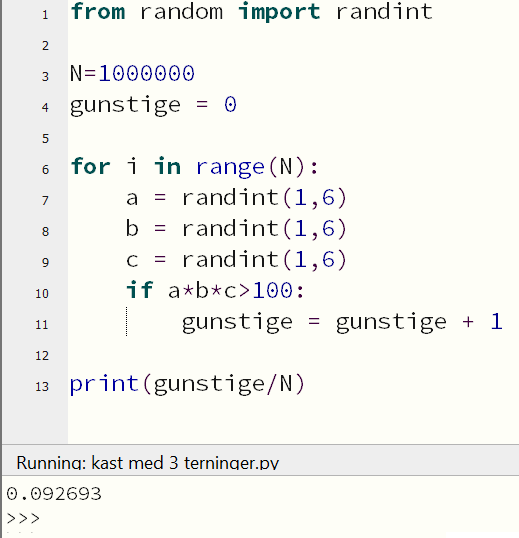
Task: Click the 'range' keyword in the for loop
Action: pos(230,167)
